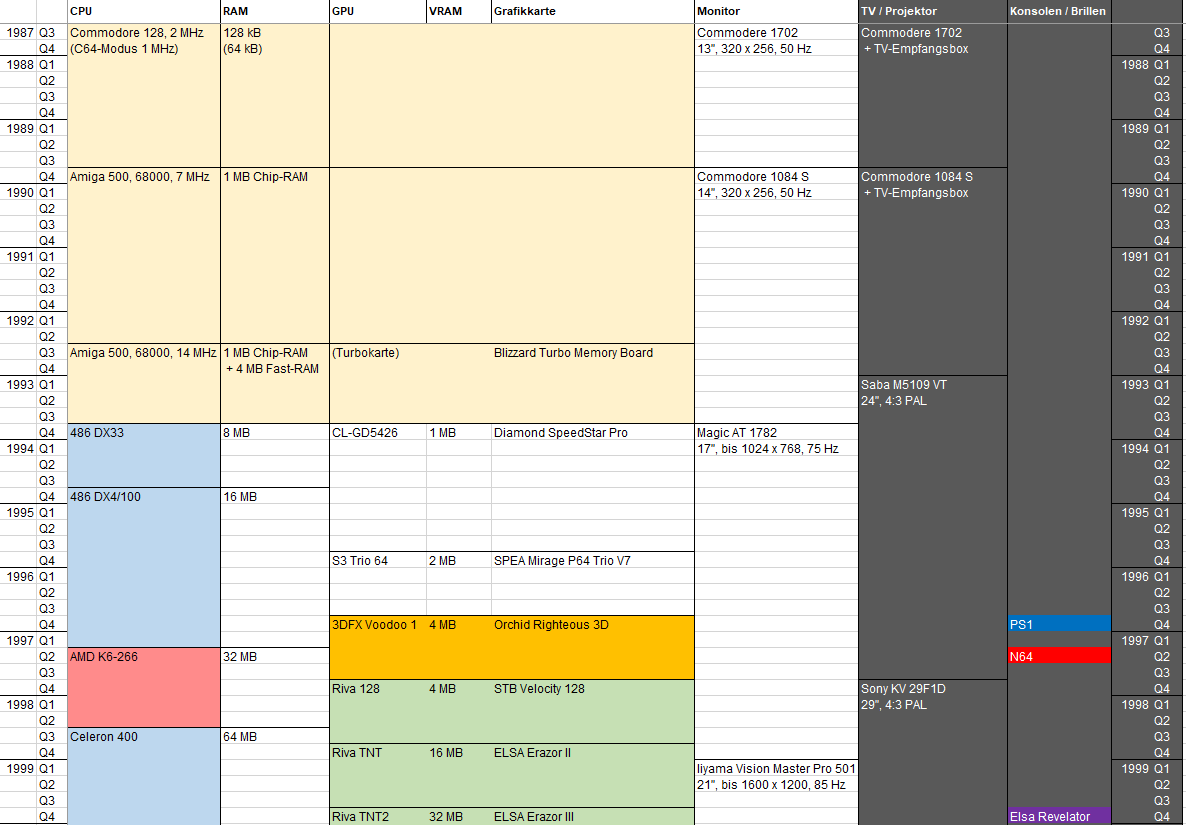Image resolution: width=1186 pixels, height=825 pixels.
Task: Click the Riva TNT2 cell
Action: 377,817
